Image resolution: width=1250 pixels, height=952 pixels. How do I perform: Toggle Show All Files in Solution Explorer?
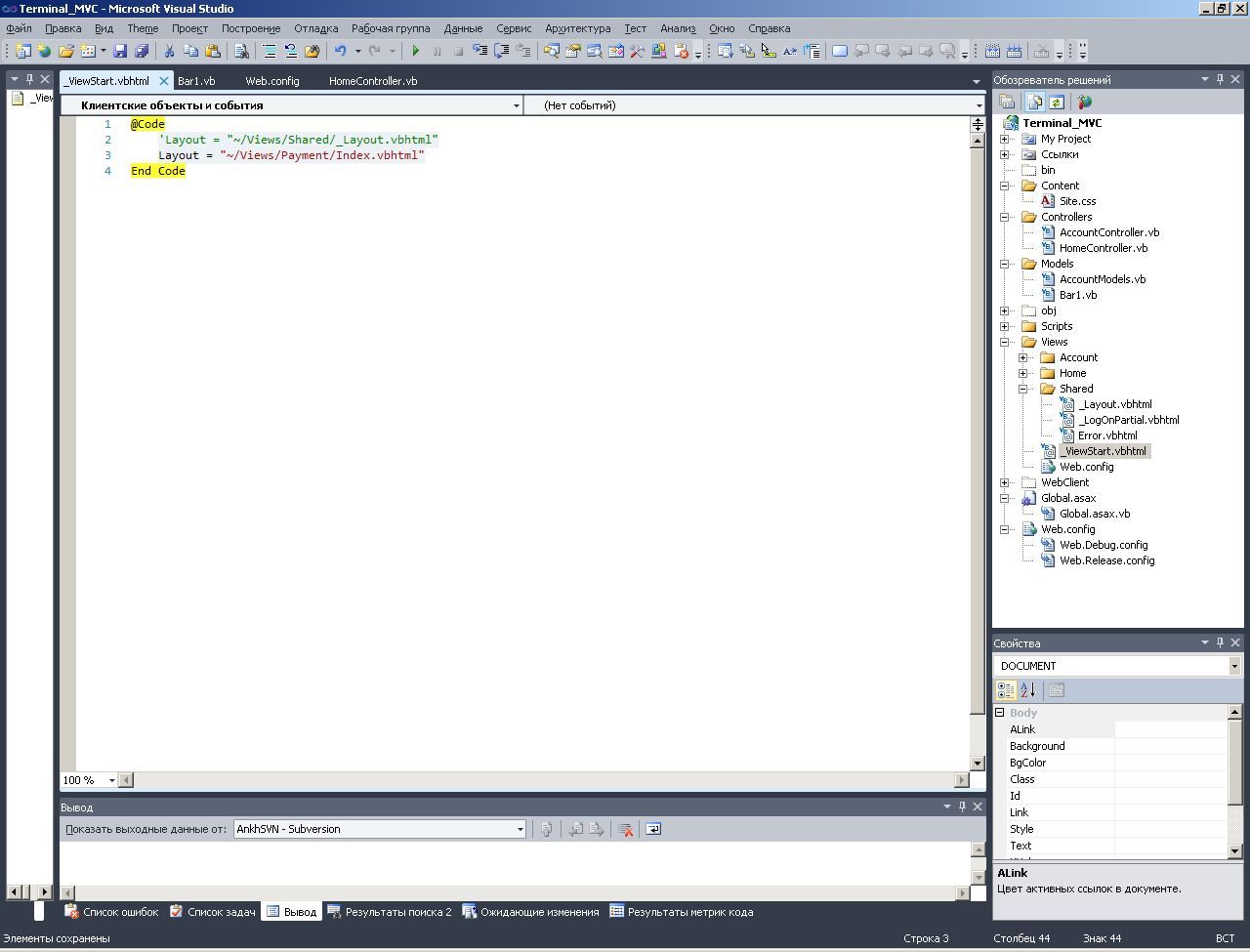1035,102
